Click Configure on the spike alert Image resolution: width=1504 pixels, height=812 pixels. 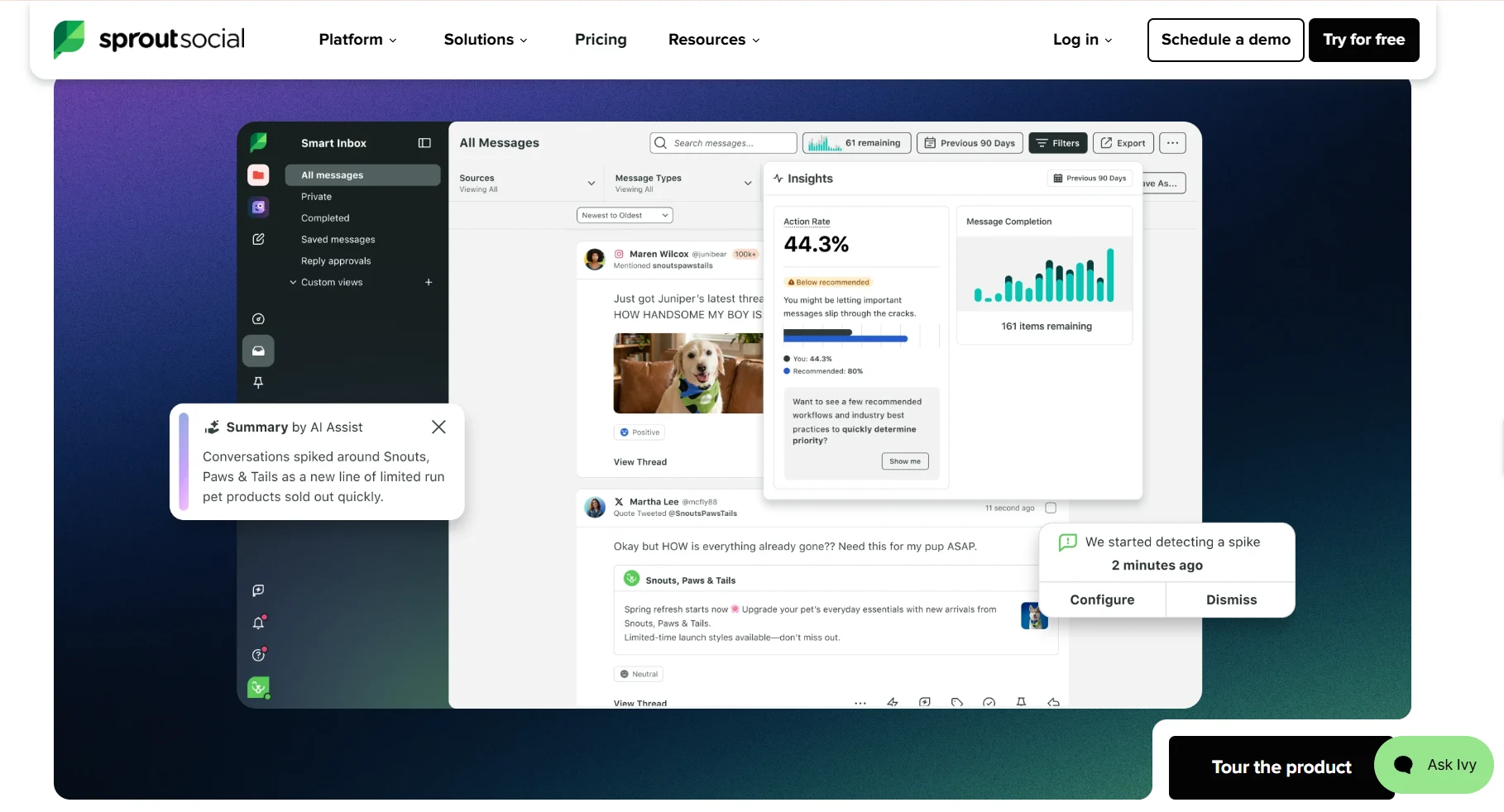point(1102,599)
